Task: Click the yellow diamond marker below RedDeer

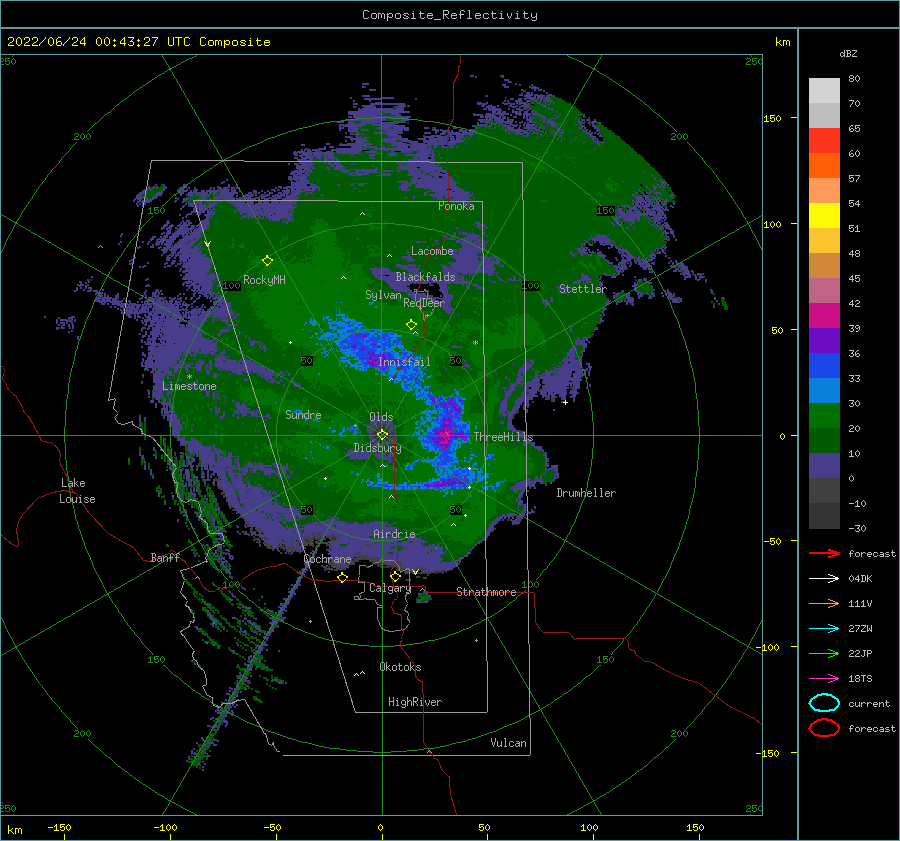Action: pos(412,325)
